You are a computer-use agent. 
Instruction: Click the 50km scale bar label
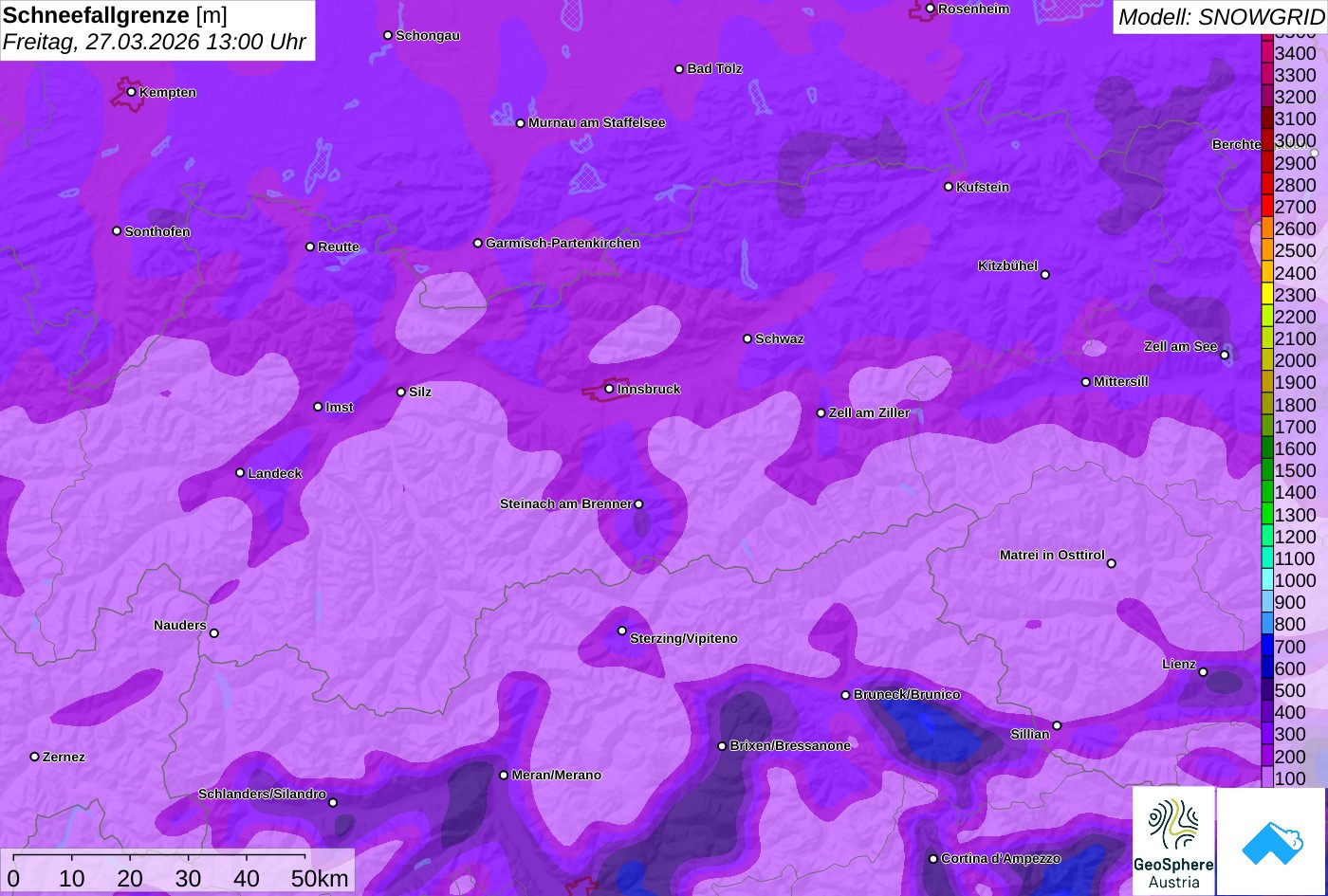click(x=320, y=879)
